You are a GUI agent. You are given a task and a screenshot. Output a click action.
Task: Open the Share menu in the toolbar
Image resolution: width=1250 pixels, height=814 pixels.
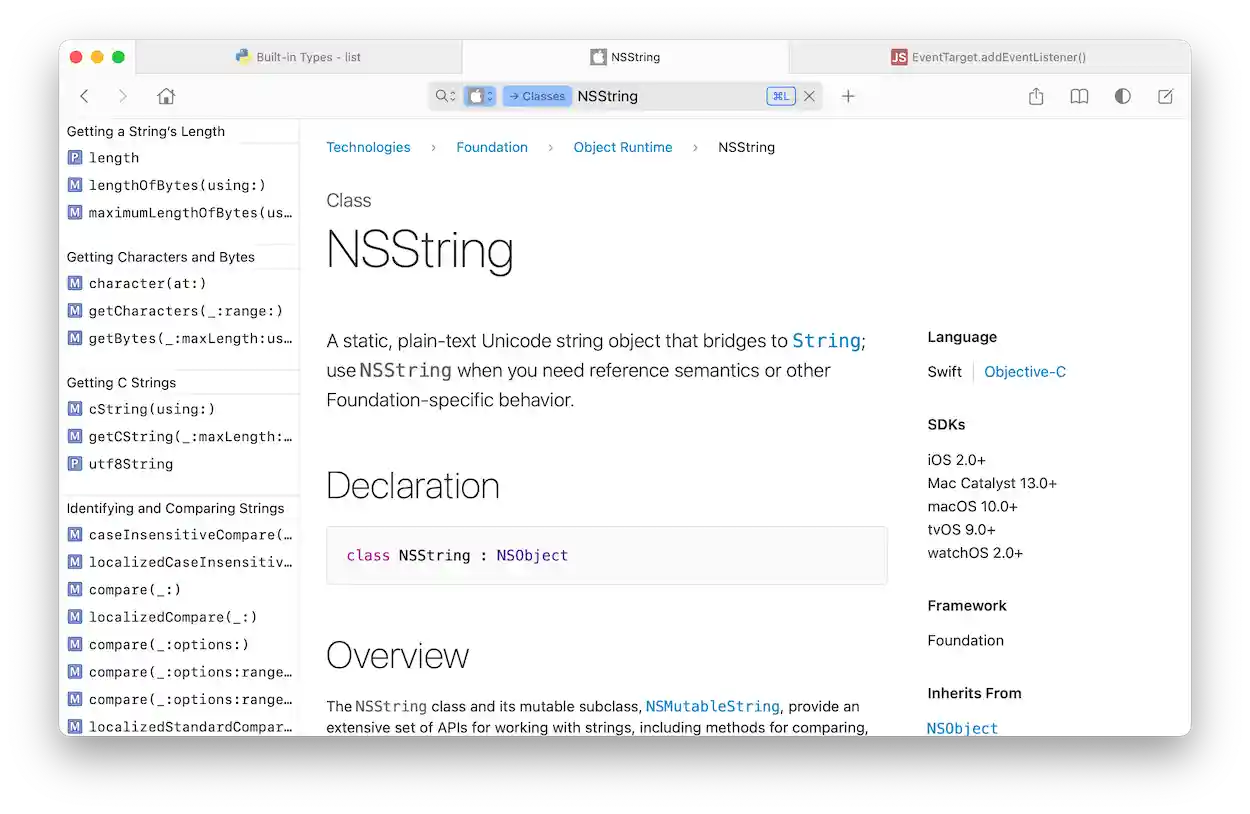pyautogui.click(x=1035, y=96)
